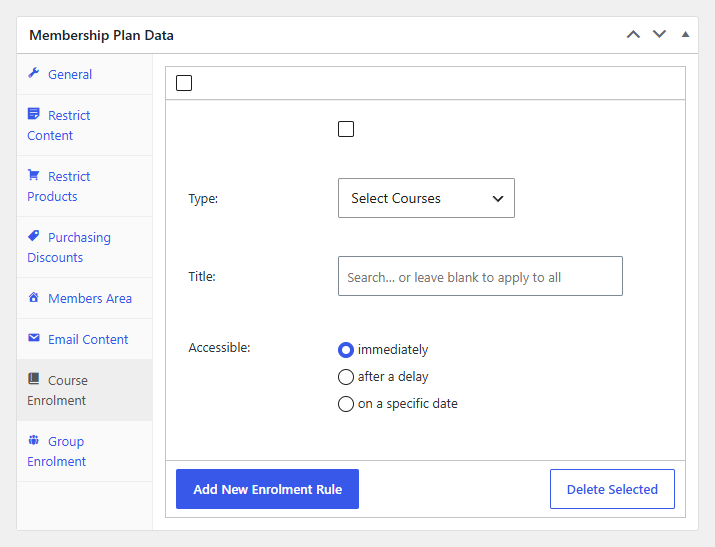Click the Title search input field
The image size is (715, 547).
tap(480, 276)
